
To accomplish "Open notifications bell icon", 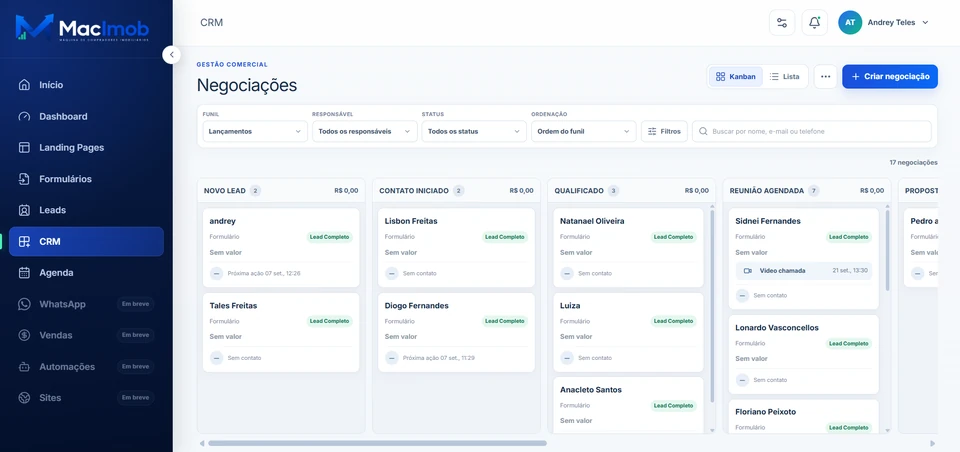I will 814,23.
